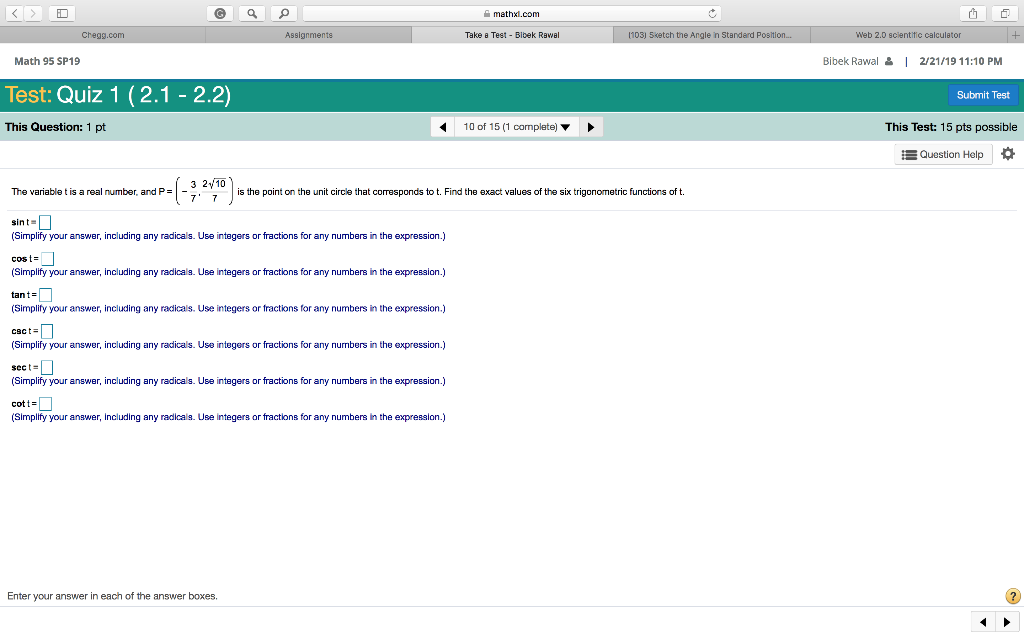
Task: Click the mathxl.com address bar
Action: 512,13
